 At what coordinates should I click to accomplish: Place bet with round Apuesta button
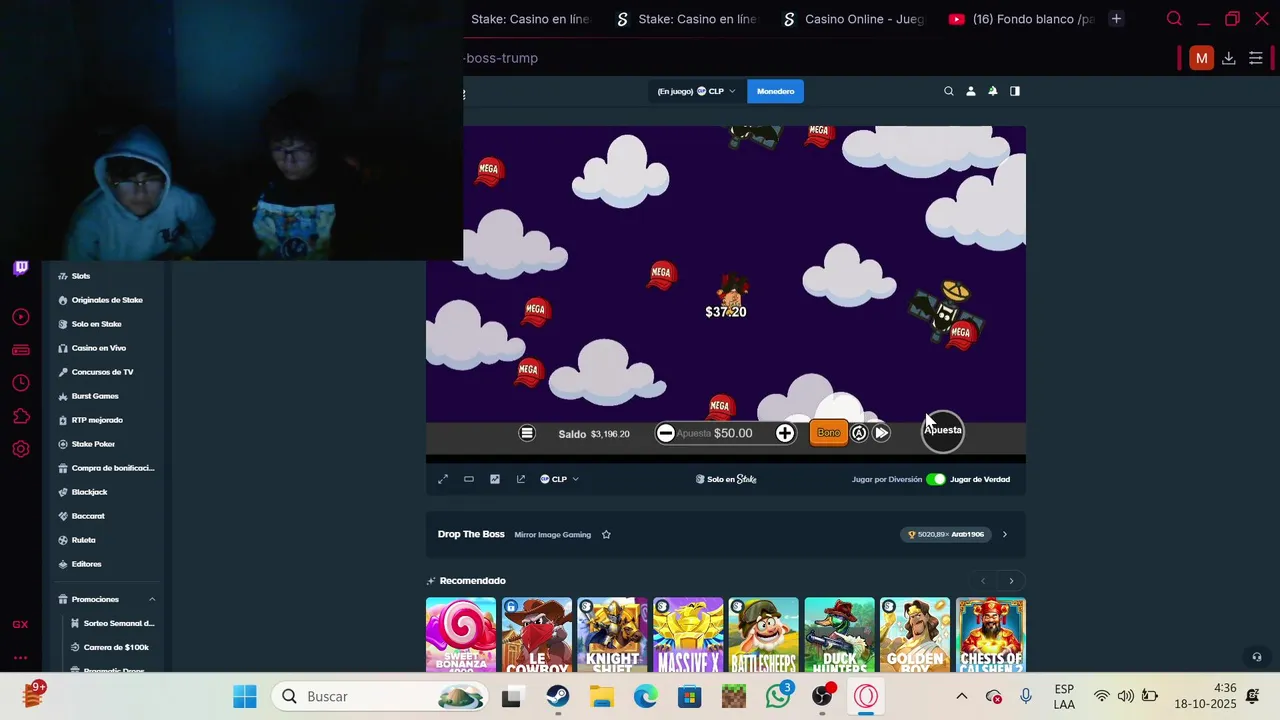pyautogui.click(x=943, y=430)
